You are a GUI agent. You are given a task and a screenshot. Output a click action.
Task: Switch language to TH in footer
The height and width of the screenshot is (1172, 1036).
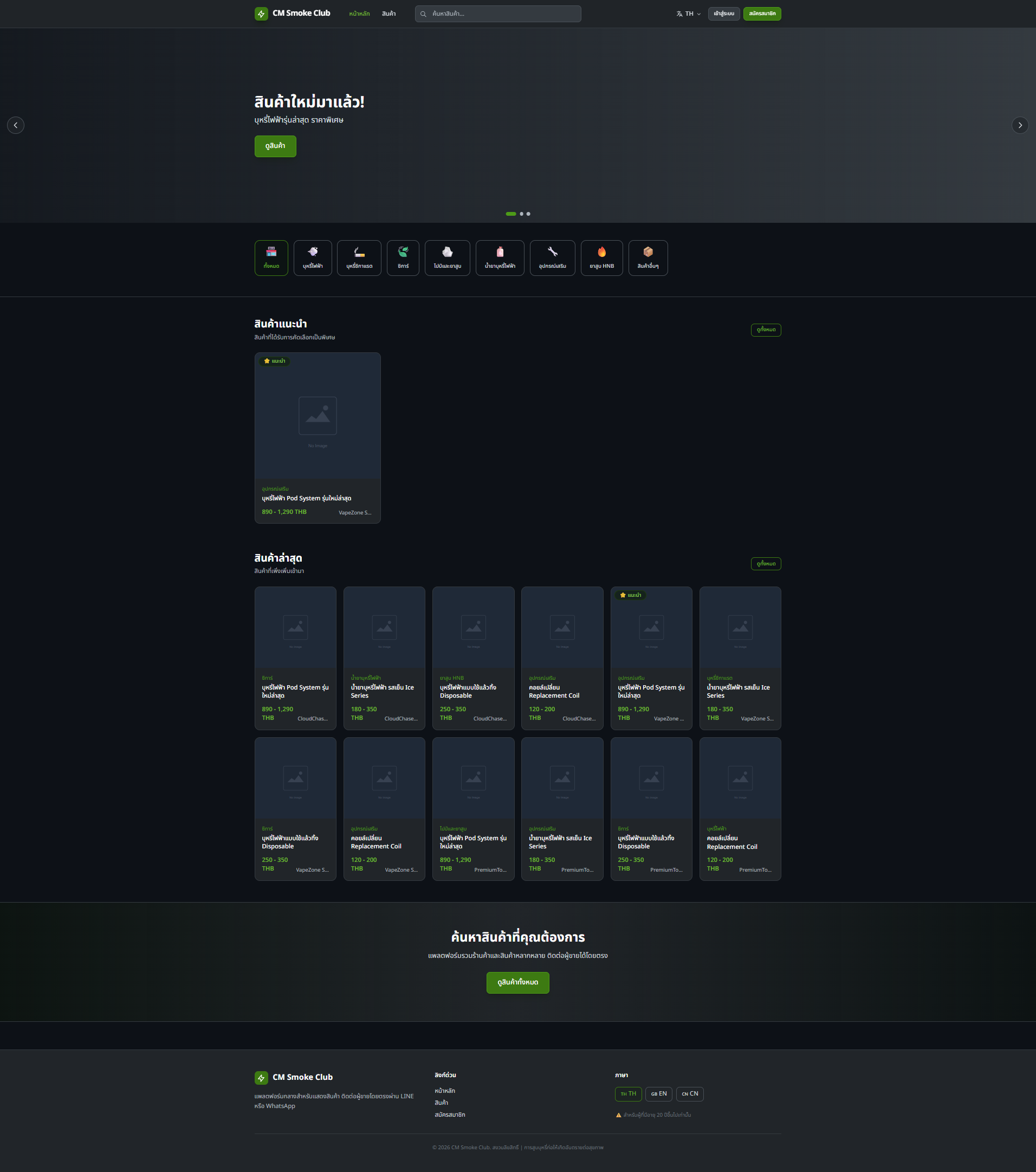tap(629, 1094)
